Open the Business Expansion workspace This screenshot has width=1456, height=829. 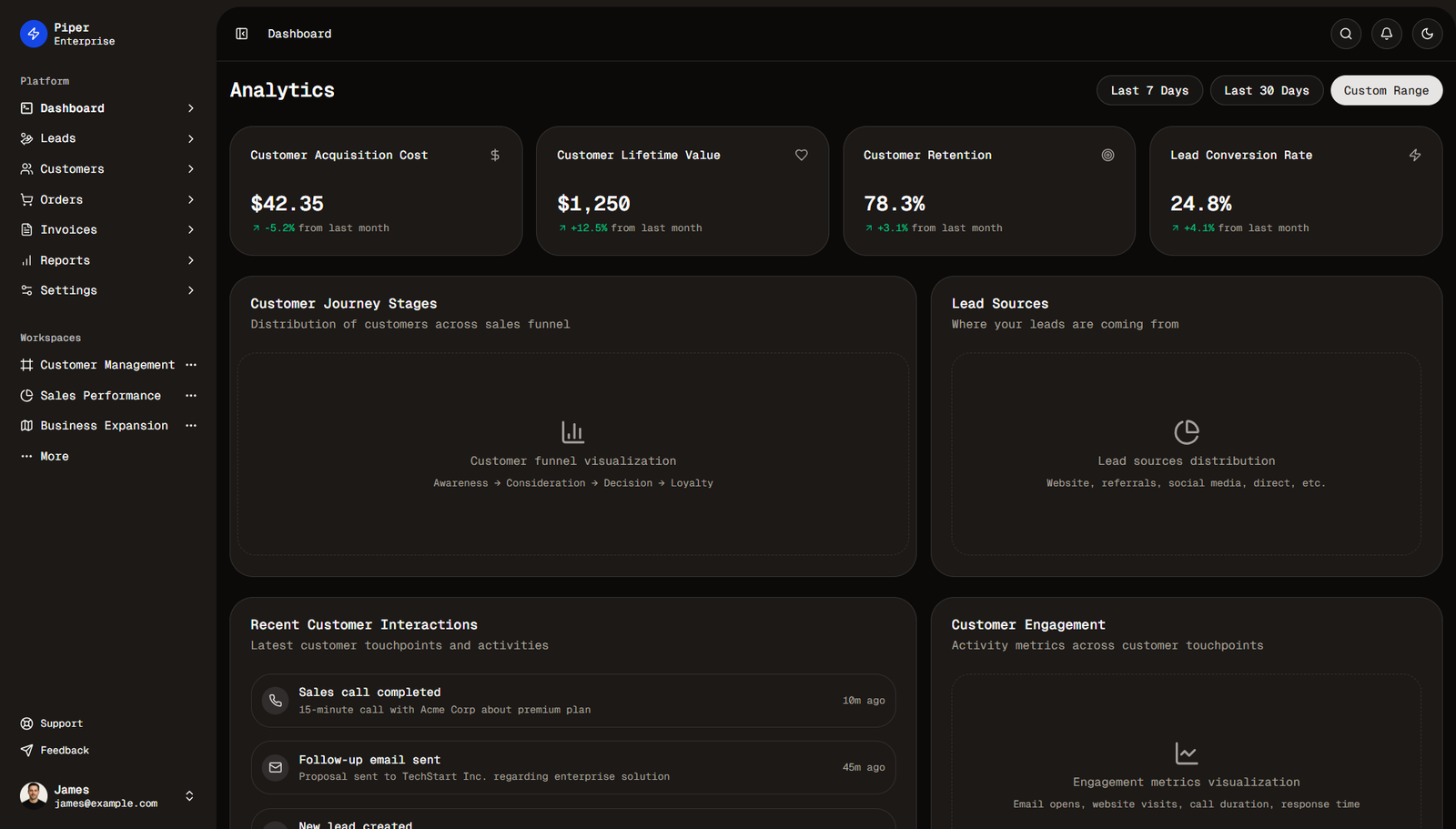coord(104,426)
